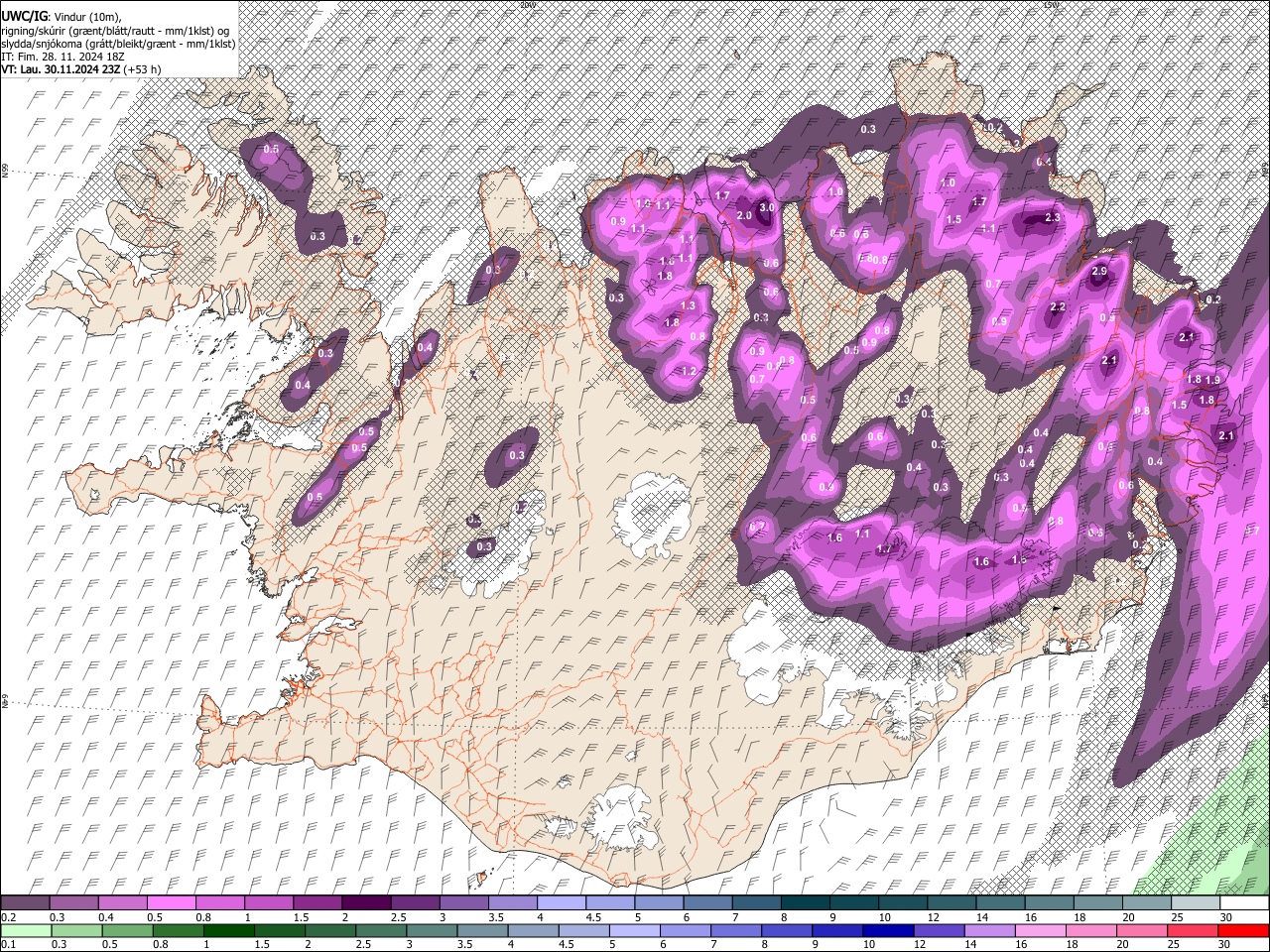
Task: Pick the darkest purple swatch in the snow scale
Action: coord(366,903)
